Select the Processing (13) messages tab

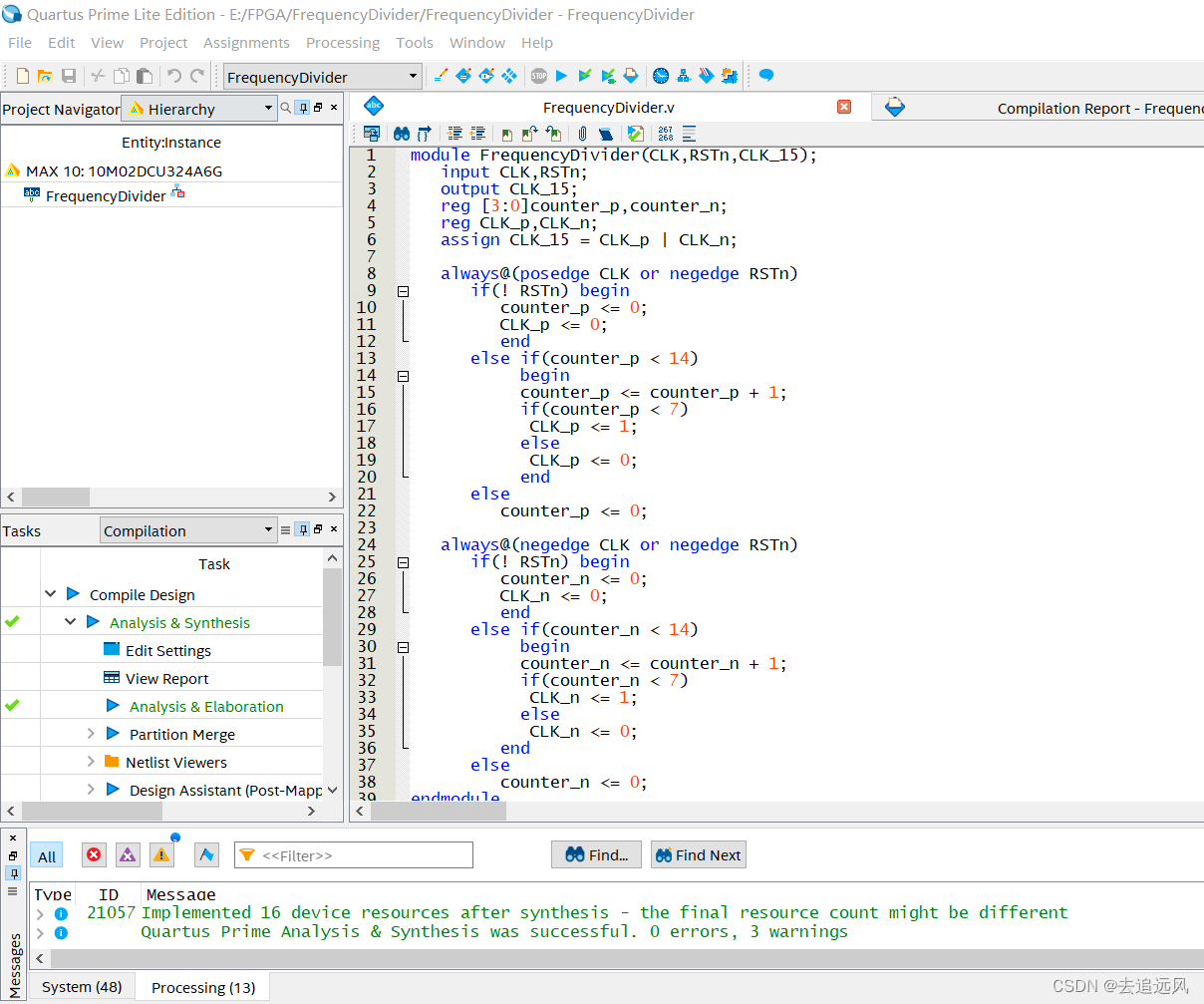click(x=203, y=987)
